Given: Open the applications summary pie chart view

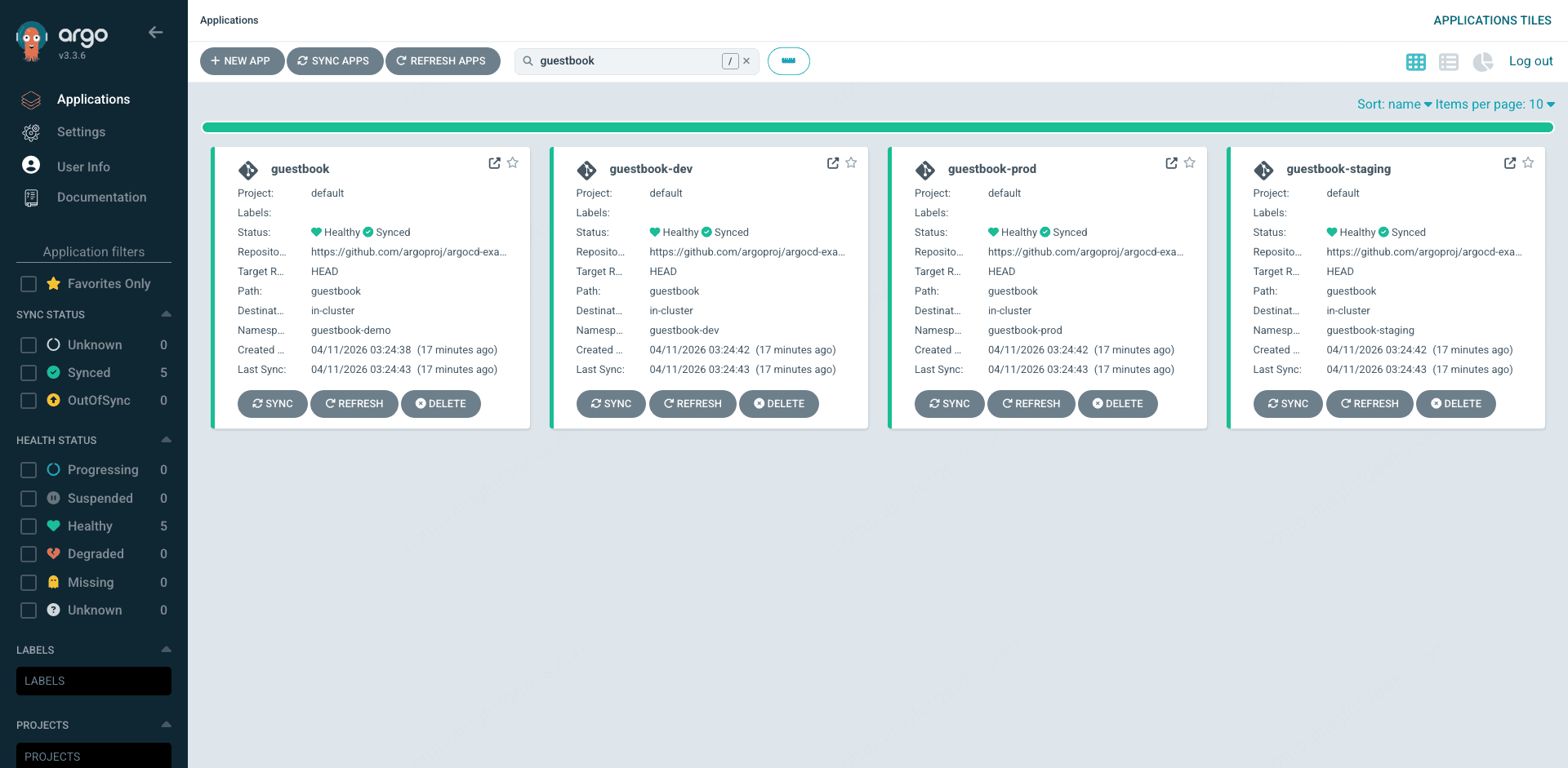Looking at the screenshot, I should click(x=1483, y=61).
